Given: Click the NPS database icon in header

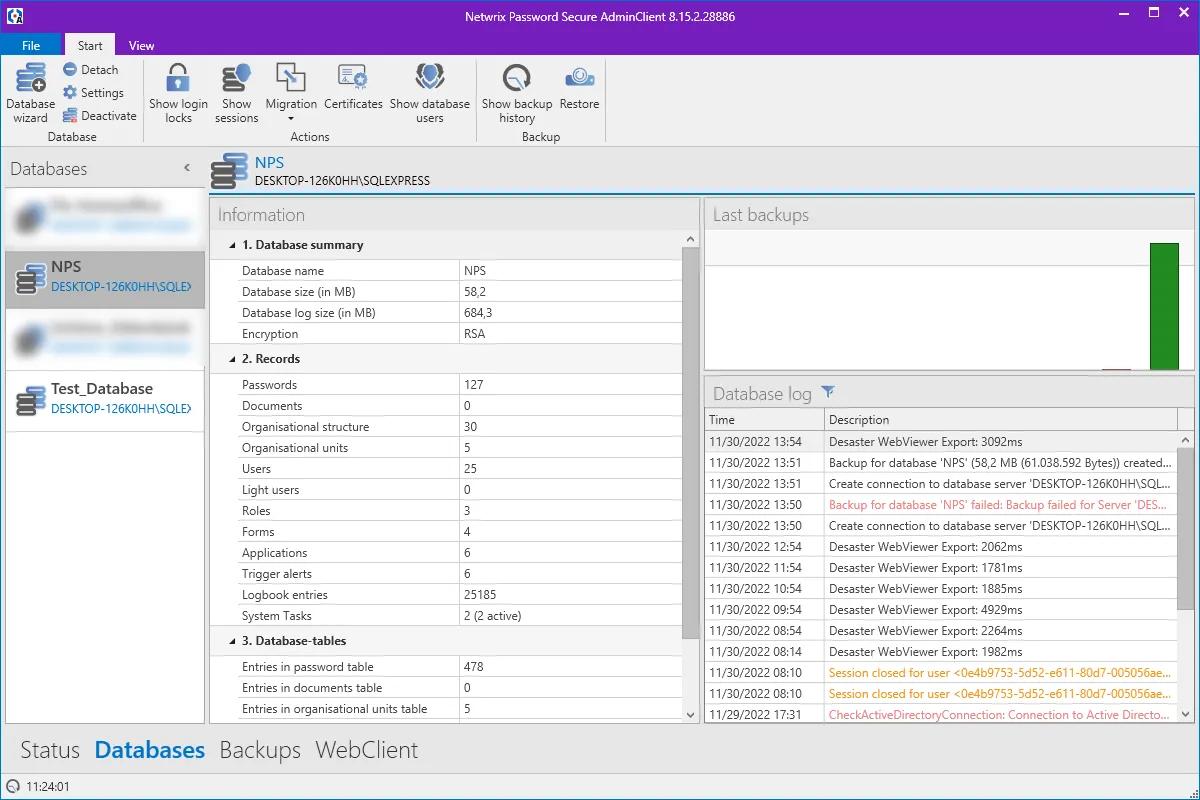Looking at the screenshot, I should pyautogui.click(x=229, y=171).
